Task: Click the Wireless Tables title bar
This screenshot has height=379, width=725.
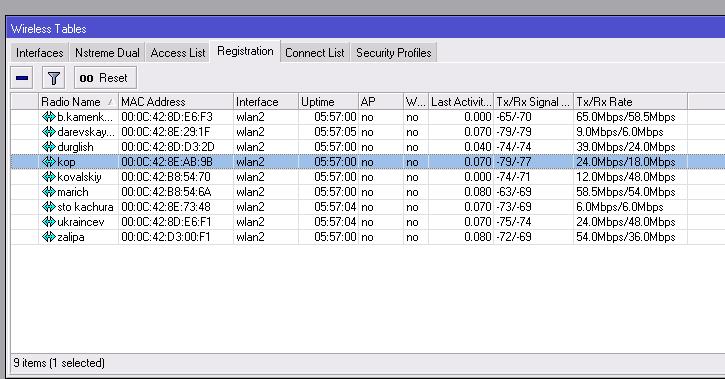Action: click(365, 28)
